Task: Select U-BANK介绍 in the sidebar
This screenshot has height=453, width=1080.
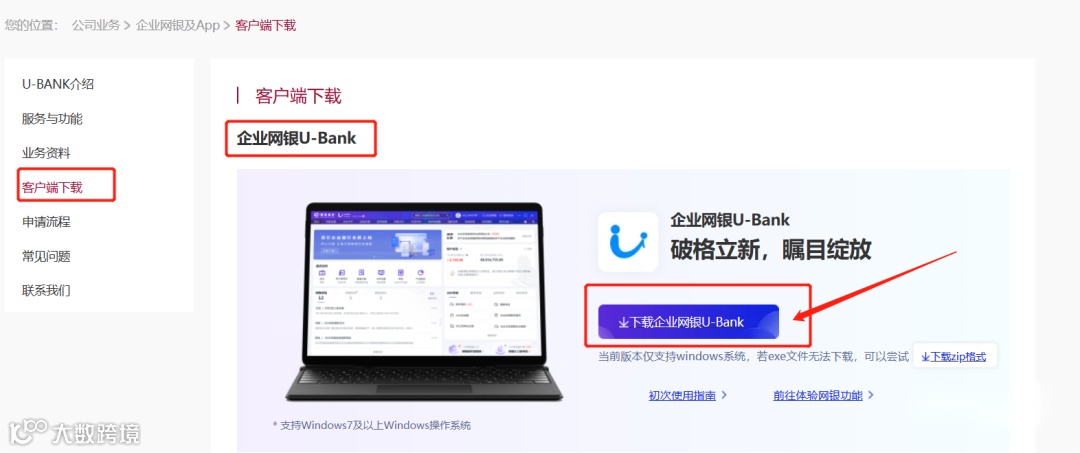Action: pos(58,85)
